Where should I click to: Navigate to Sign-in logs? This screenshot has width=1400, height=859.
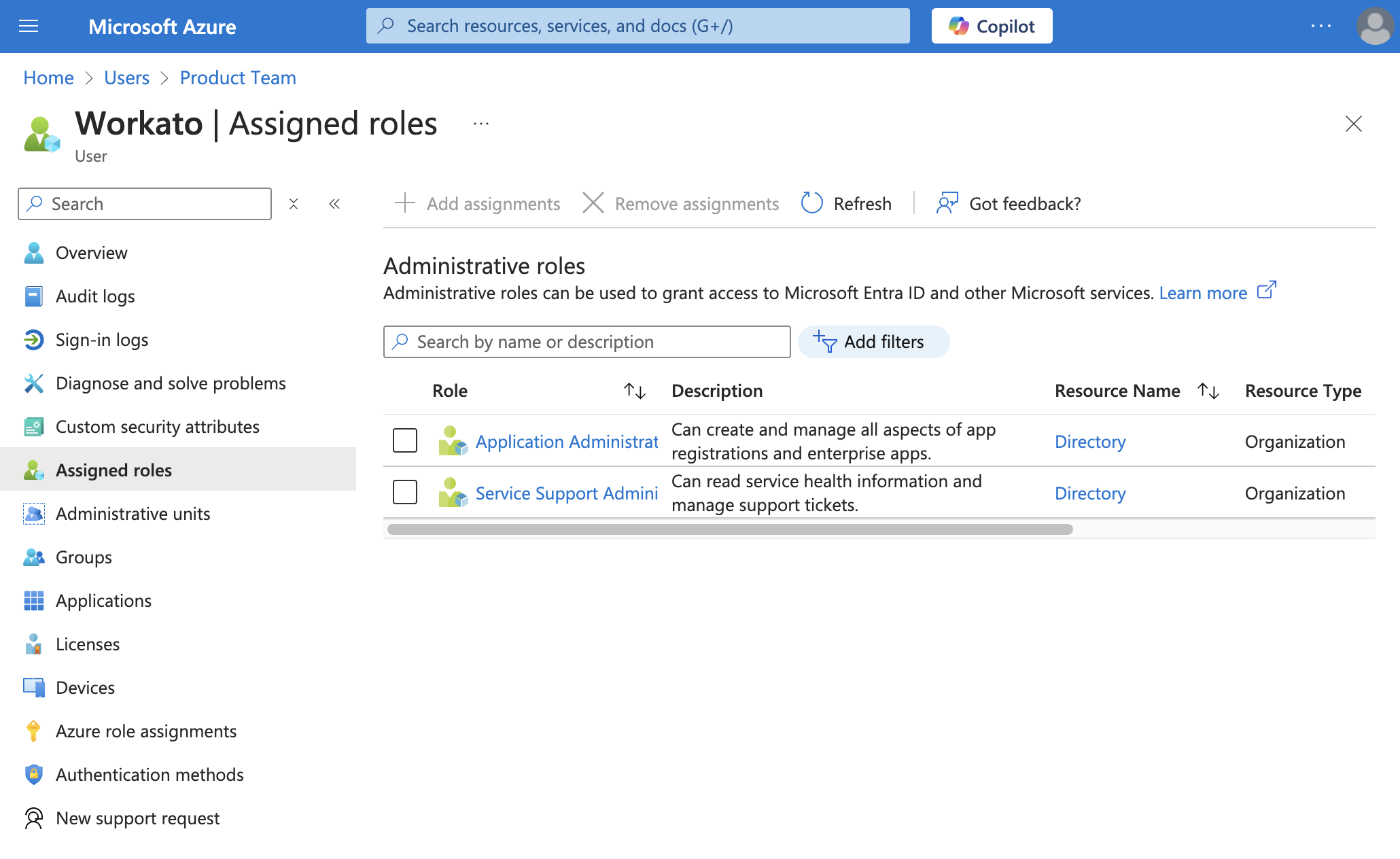[x=102, y=339]
